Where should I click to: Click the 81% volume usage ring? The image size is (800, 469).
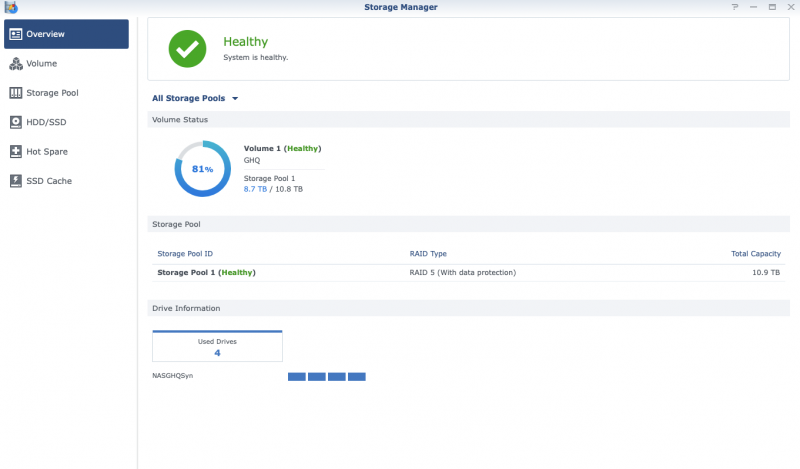[203, 169]
